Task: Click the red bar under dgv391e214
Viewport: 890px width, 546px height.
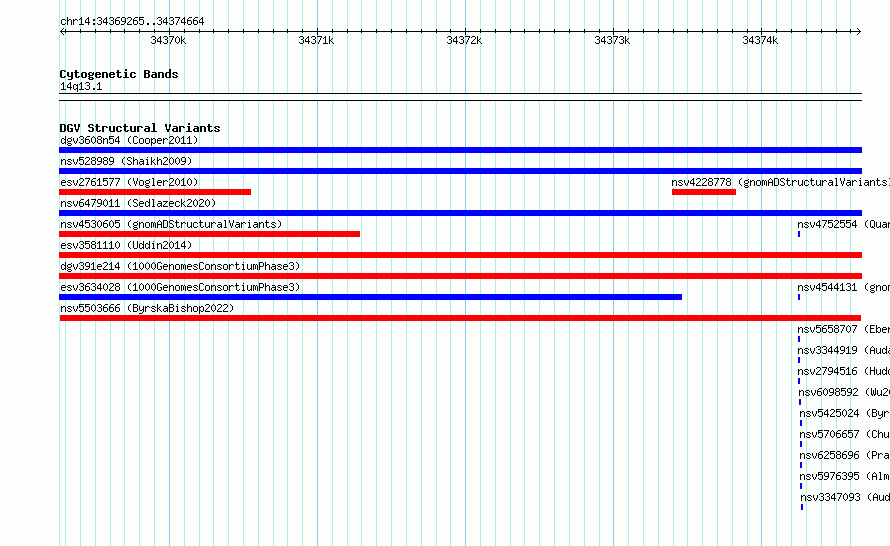Action: click(460, 276)
